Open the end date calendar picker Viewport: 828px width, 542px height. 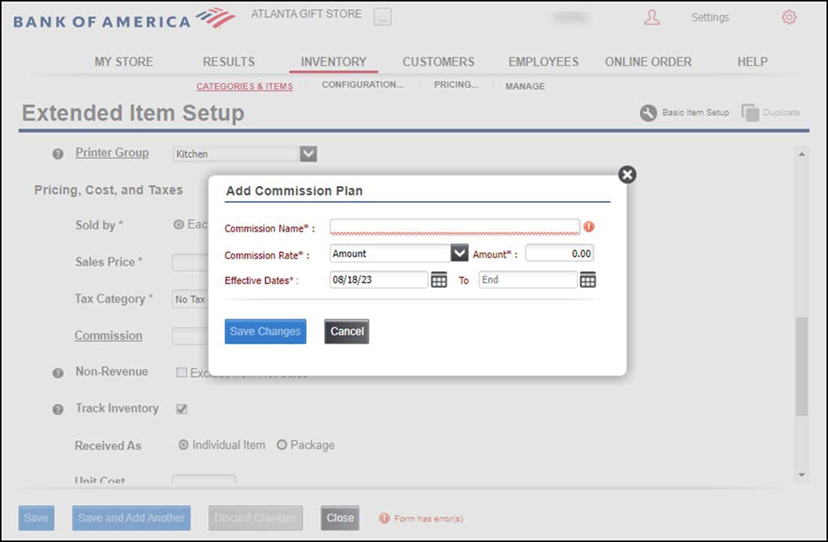588,280
